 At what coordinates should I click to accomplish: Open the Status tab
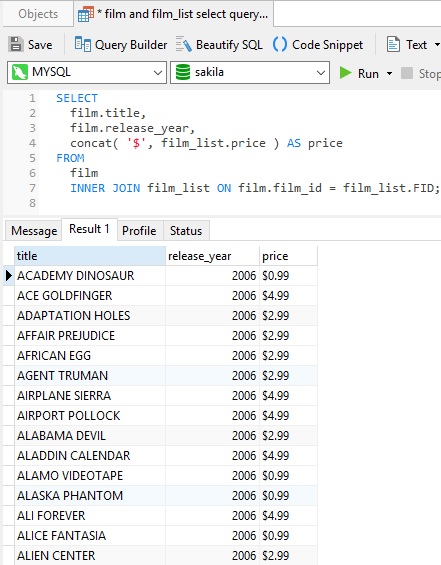(186, 231)
